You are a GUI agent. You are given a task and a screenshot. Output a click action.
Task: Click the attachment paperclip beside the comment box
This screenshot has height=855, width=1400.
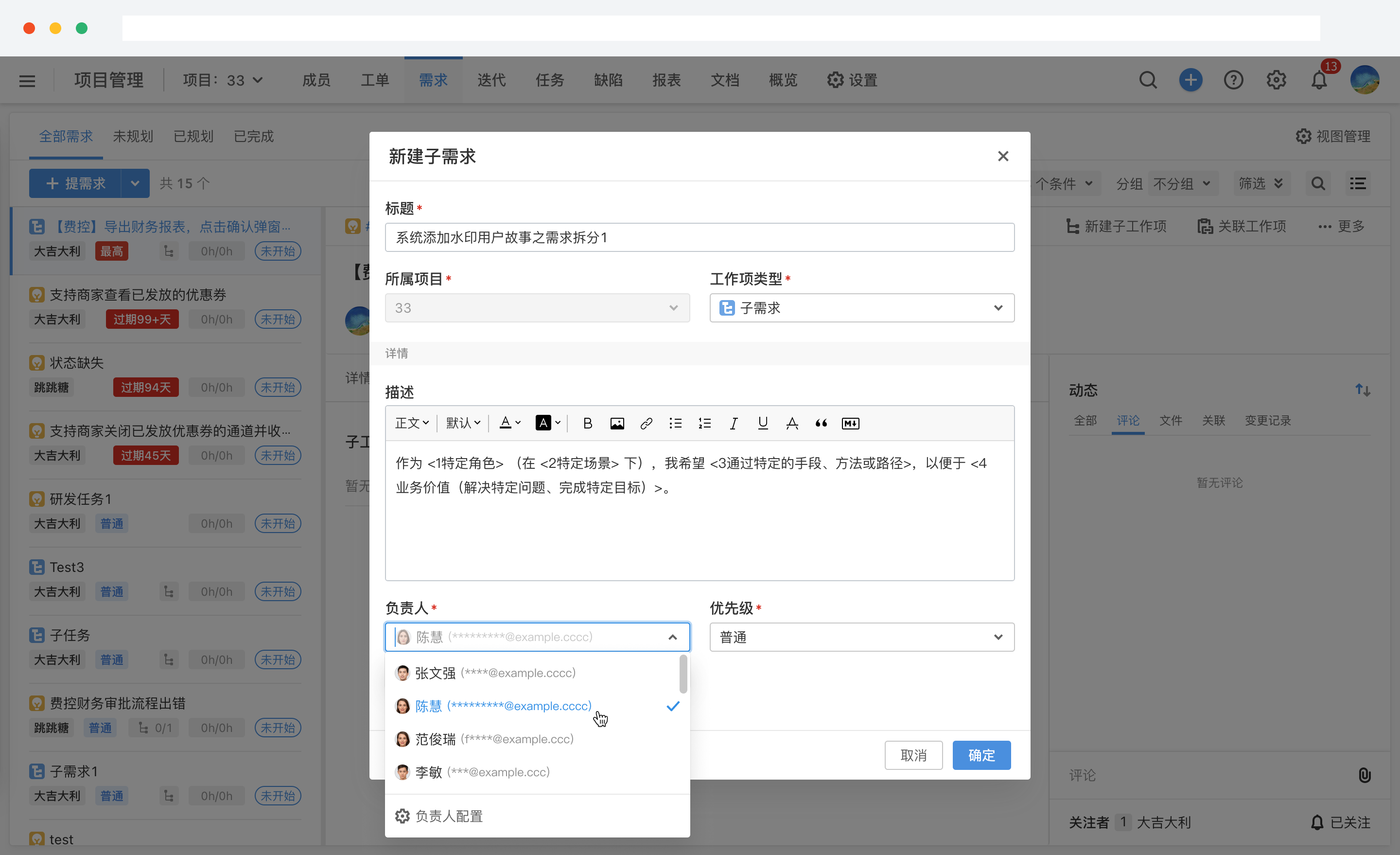pos(1366,775)
